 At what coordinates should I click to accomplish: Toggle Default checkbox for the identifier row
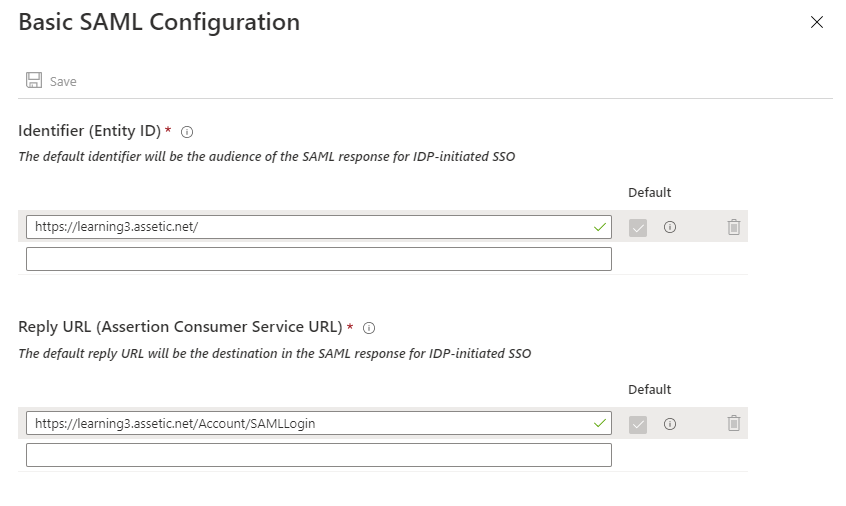coord(638,228)
